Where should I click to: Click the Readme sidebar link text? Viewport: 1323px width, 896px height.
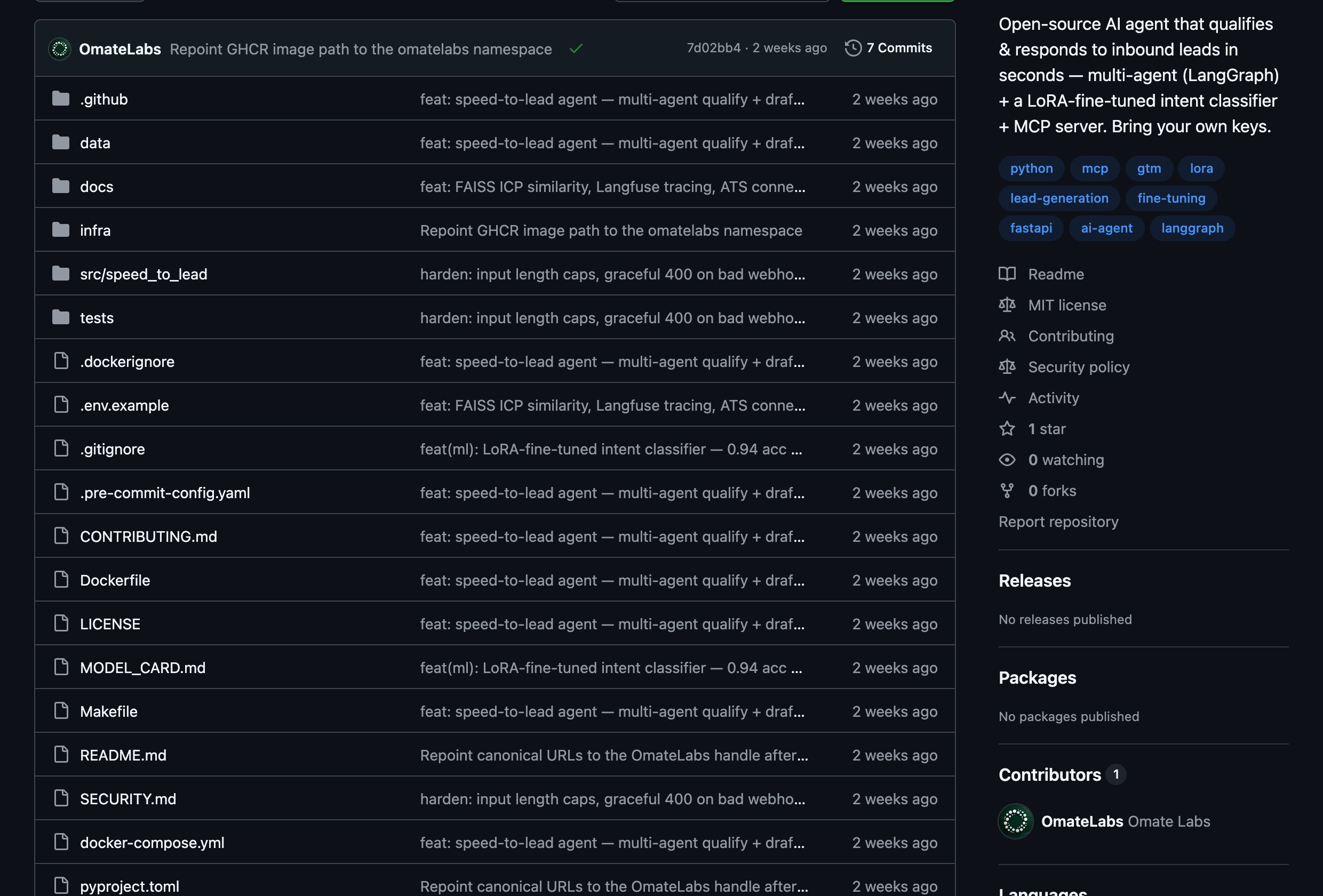[x=1056, y=274]
